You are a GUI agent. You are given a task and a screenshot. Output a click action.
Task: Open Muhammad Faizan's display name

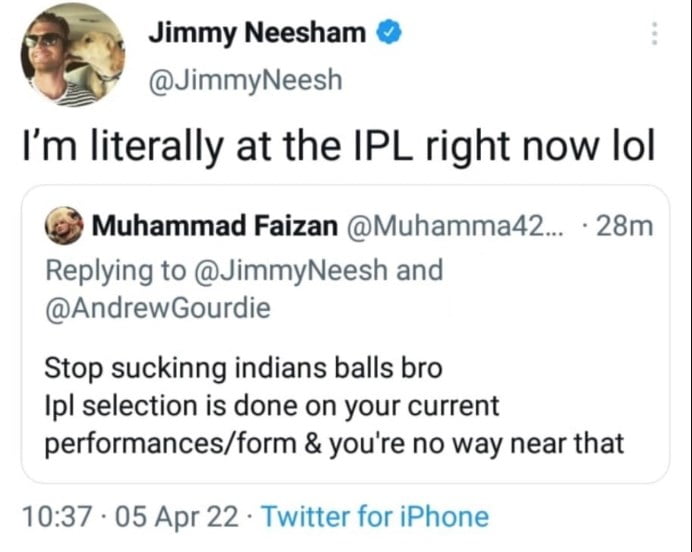coord(214,227)
